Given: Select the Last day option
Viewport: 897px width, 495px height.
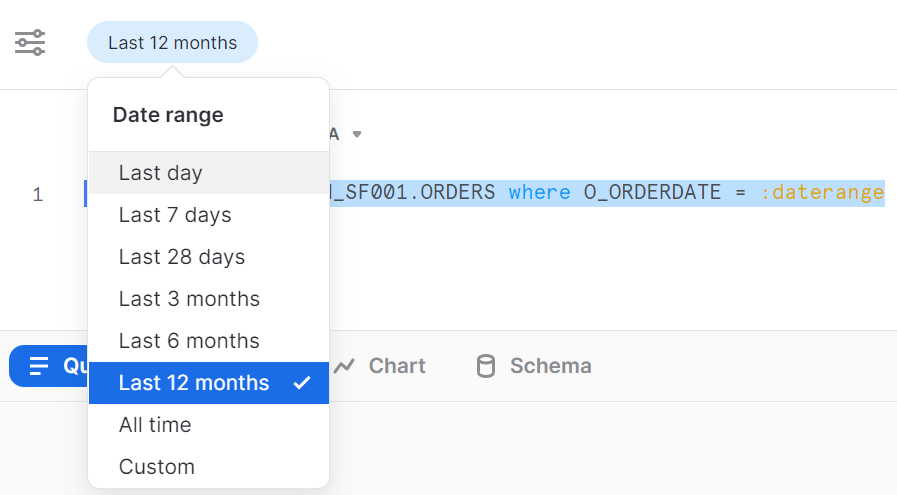Looking at the screenshot, I should (161, 173).
